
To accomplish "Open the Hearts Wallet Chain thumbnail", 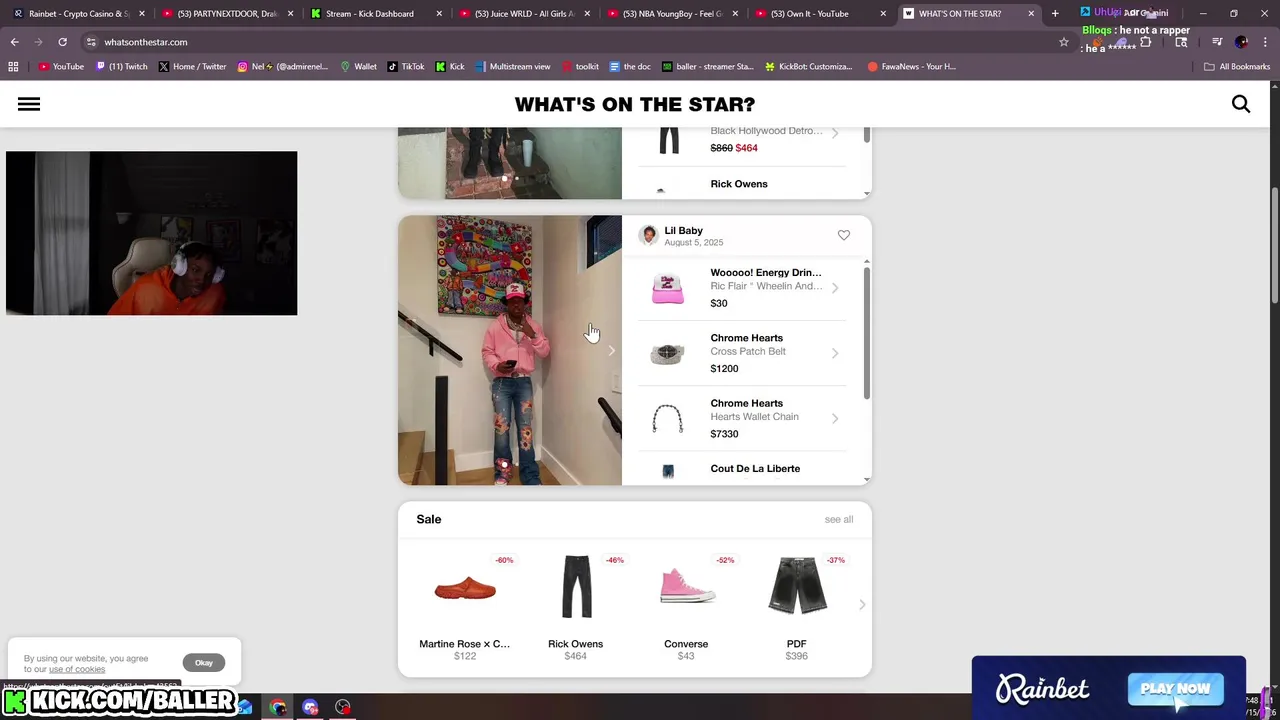I will (667, 418).
